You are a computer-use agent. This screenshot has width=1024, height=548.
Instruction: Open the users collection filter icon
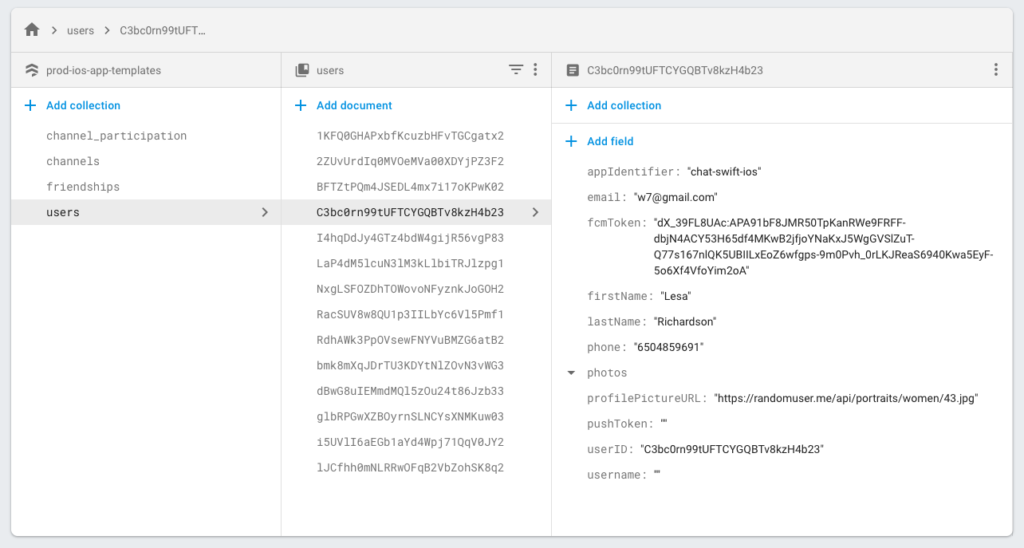[516, 70]
